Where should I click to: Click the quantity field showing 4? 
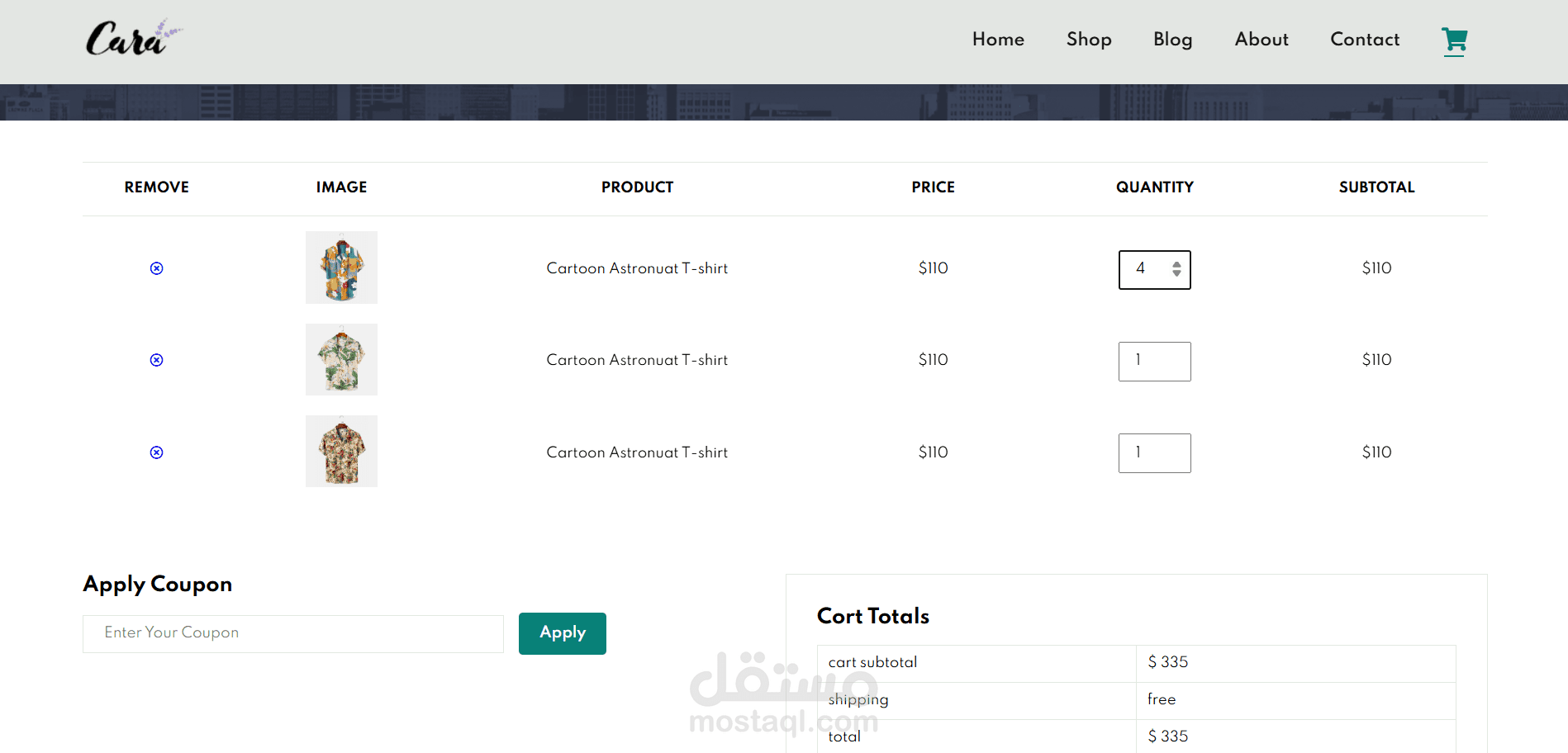[1143, 269]
